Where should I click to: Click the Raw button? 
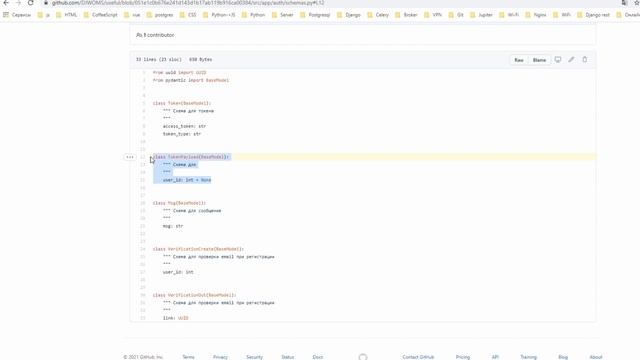tap(519, 60)
